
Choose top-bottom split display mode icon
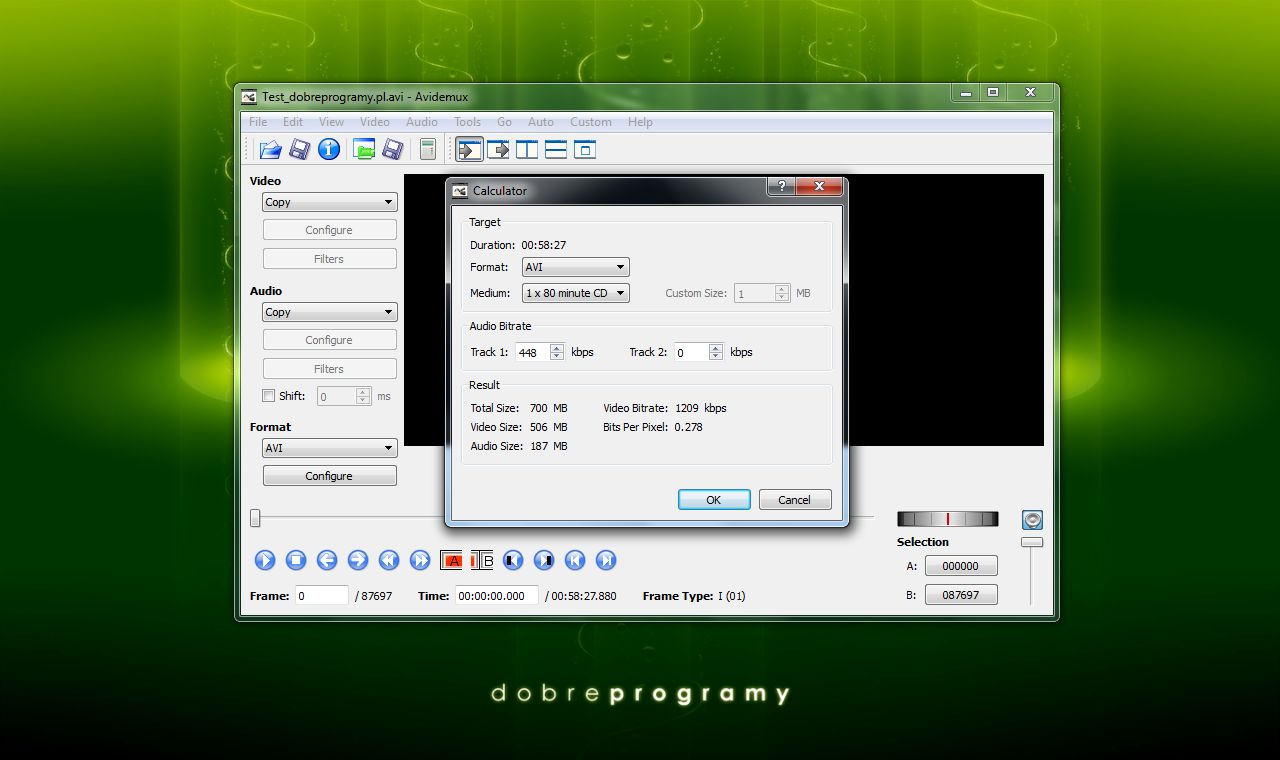point(556,150)
